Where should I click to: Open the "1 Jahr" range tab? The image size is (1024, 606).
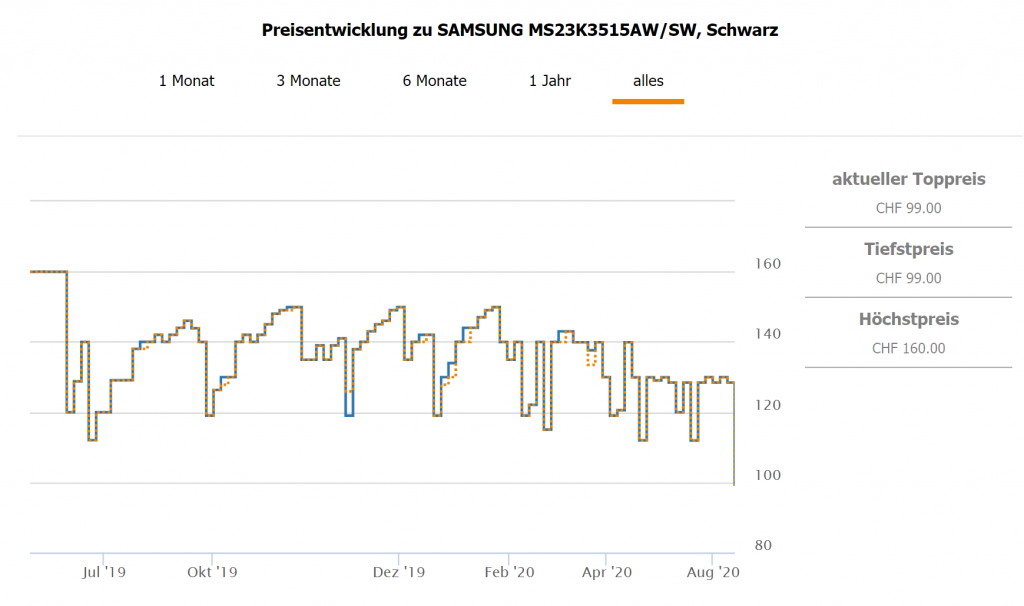(x=550, y=81)
